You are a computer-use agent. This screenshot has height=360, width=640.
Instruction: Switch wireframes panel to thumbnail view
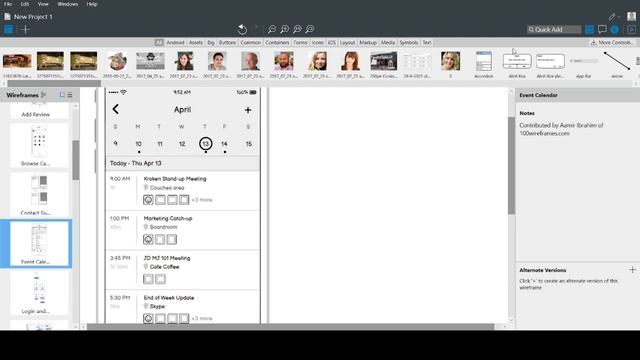(62, 95)
